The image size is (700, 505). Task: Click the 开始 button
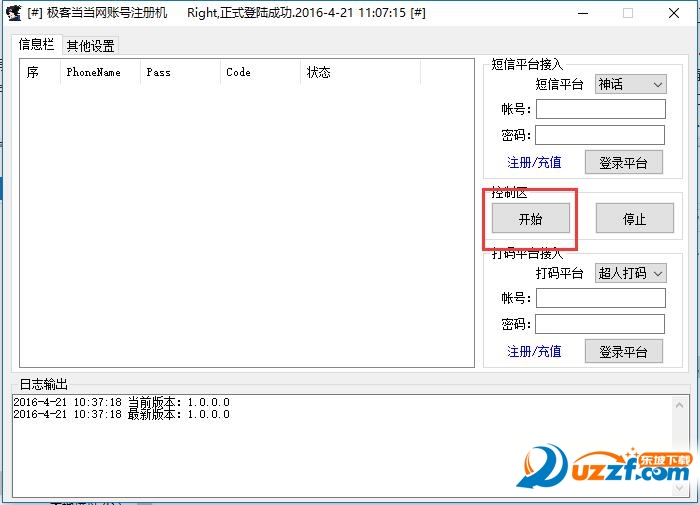[531, 218]
